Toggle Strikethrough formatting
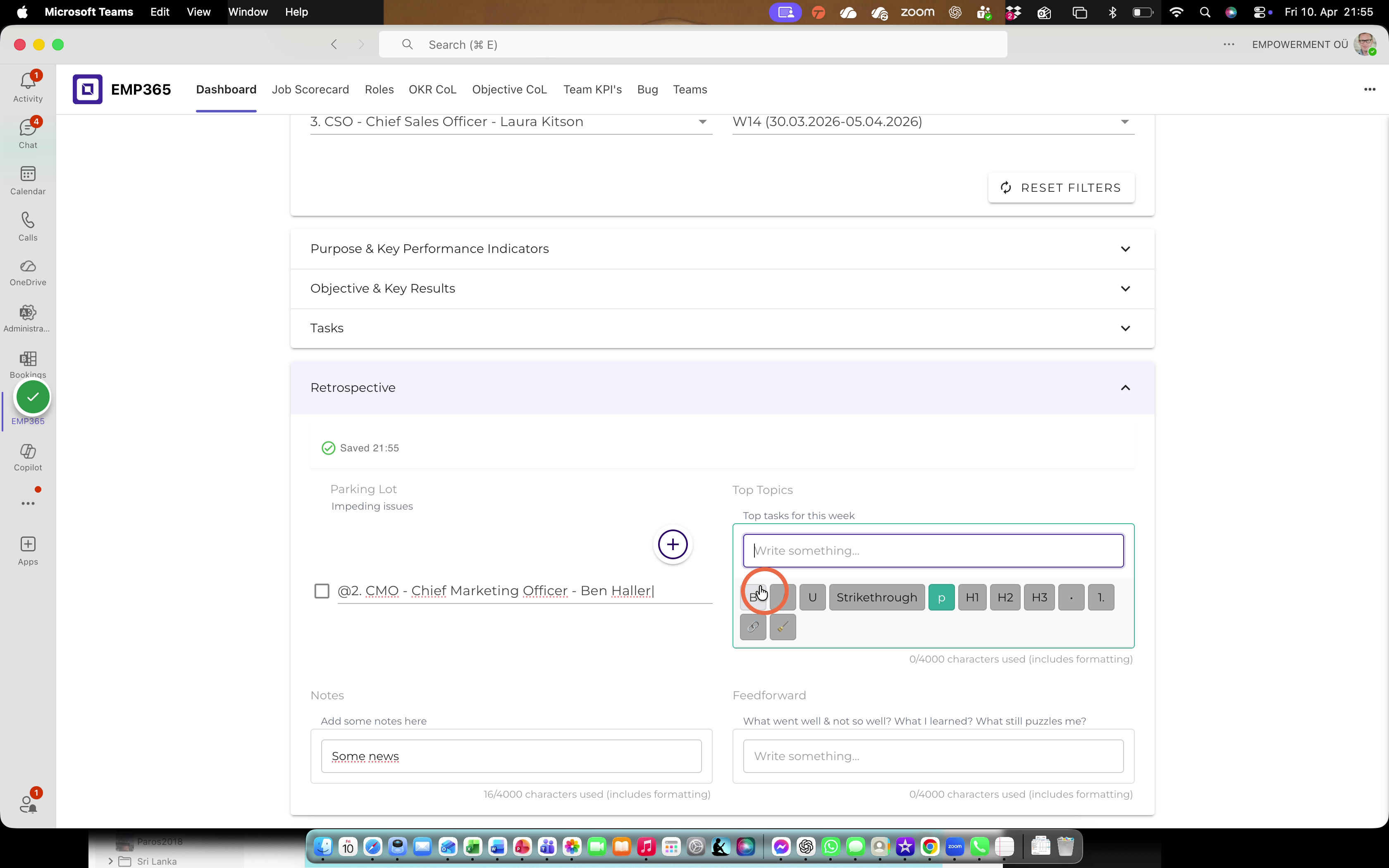Image resolution: width=1389 pixels, height=868 pixels. coord(876,597)
